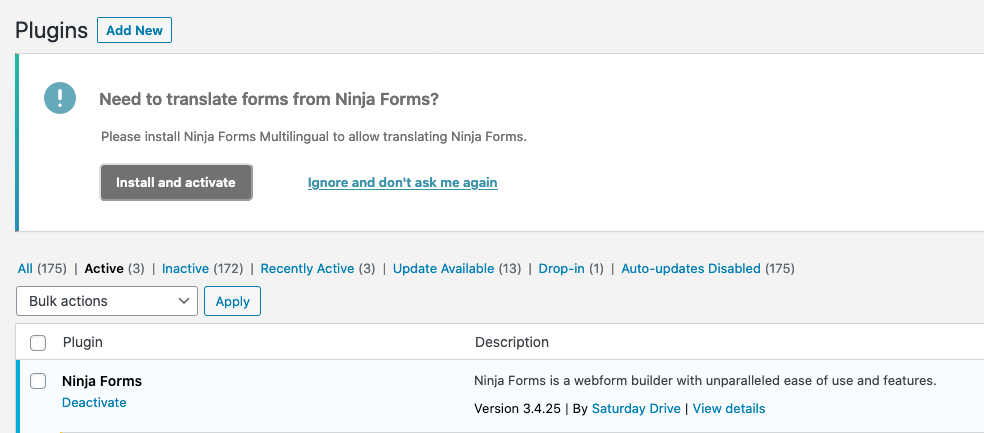Click the 'Need to translate forms' notice heading
Screen dimensions: 984x433
[269, 99]
